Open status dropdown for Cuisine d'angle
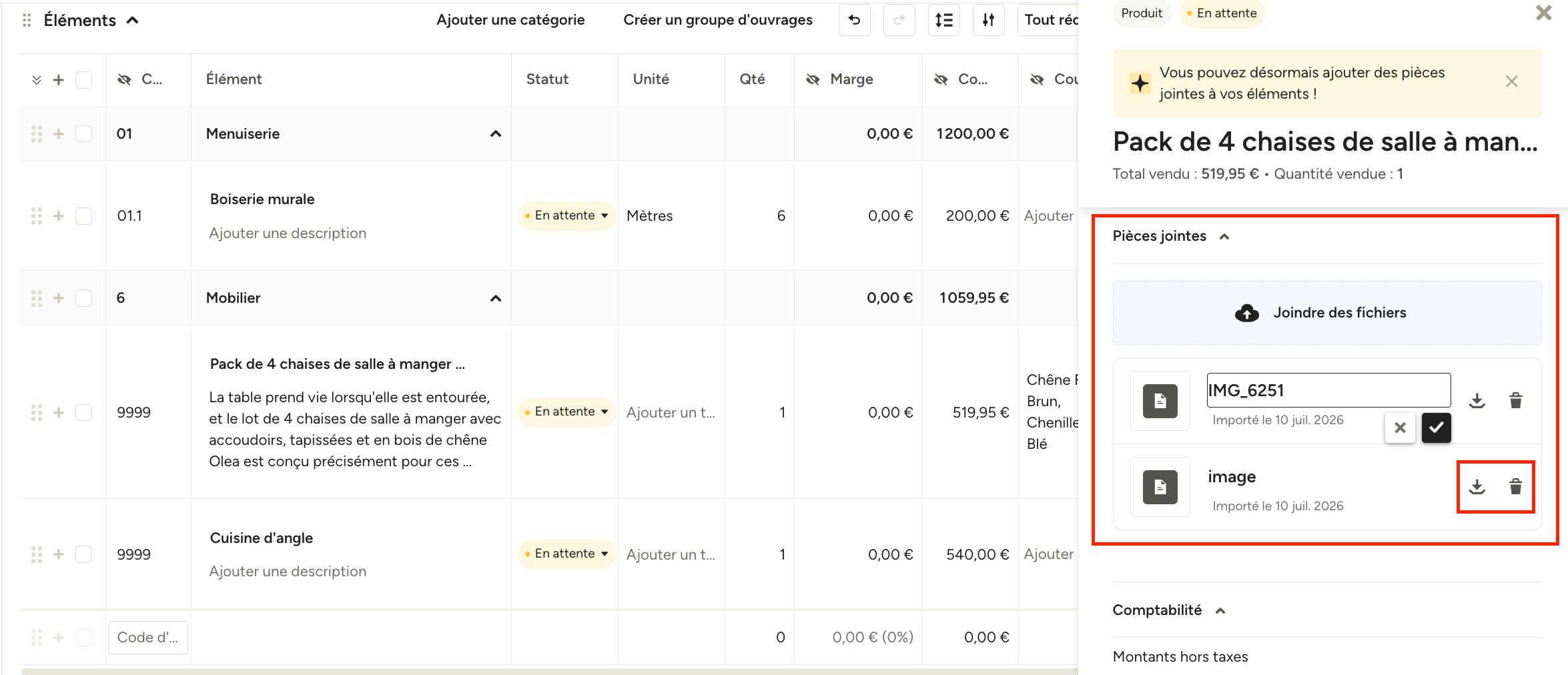Screen dimensions: 1568x675 click(x=566, y=554)
